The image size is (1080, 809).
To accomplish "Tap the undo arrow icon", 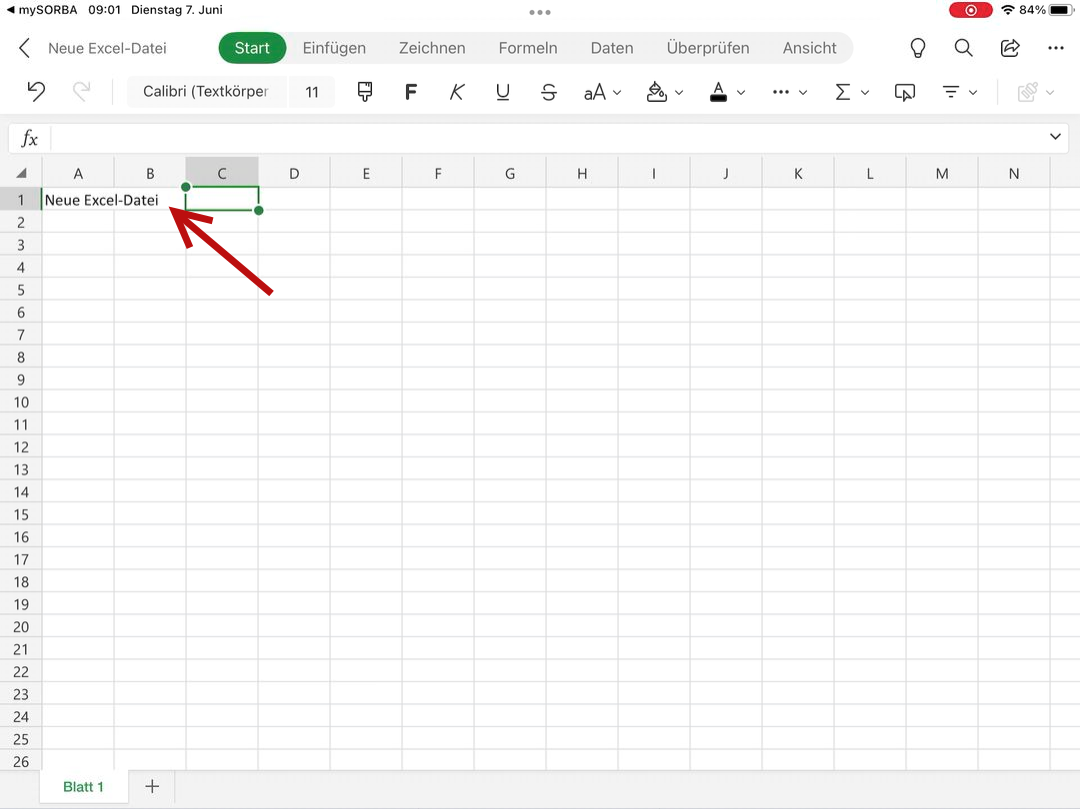I will (36, 92).
